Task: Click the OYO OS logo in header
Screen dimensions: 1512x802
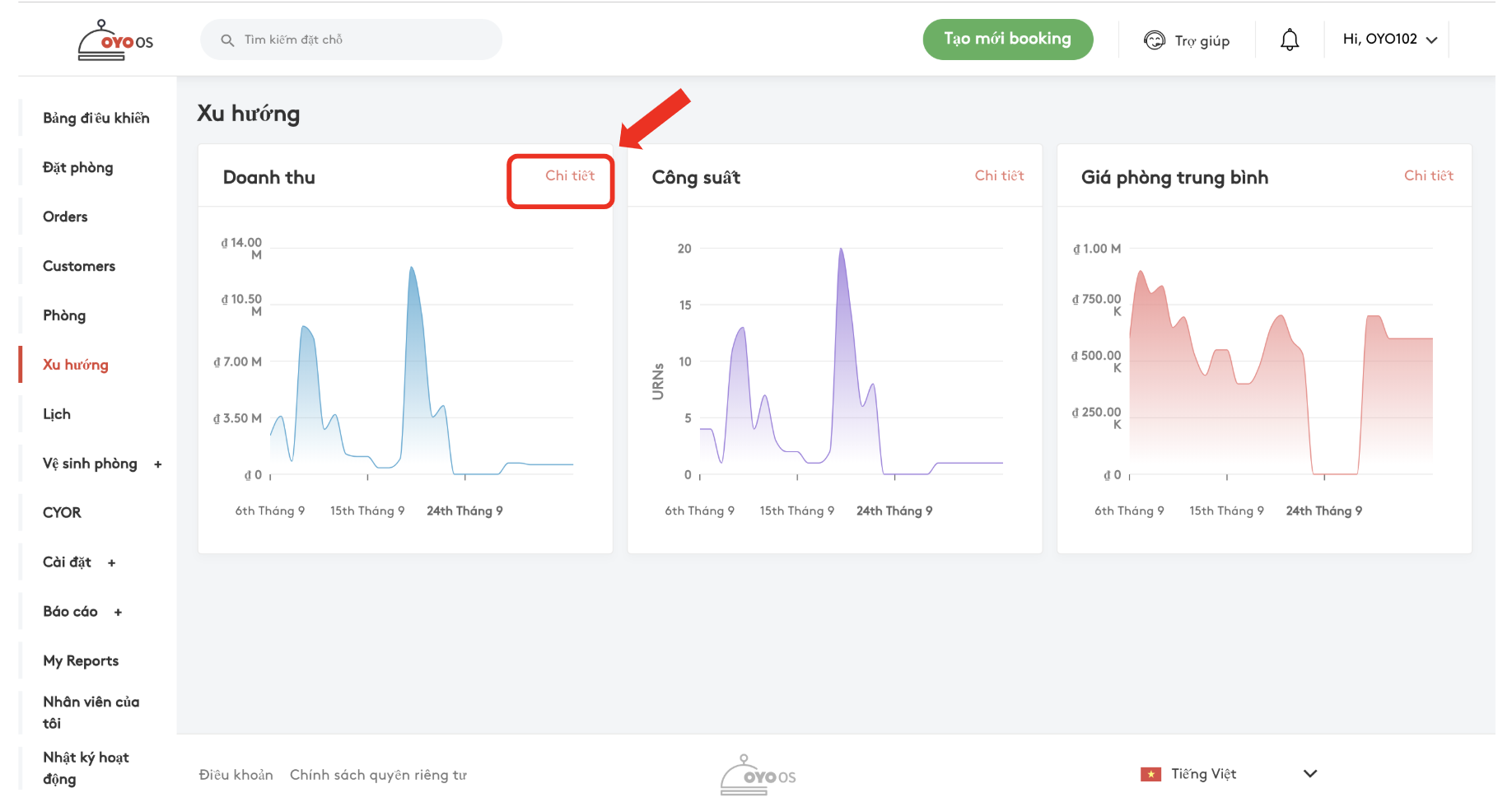Action: click(x=115, y=40)
